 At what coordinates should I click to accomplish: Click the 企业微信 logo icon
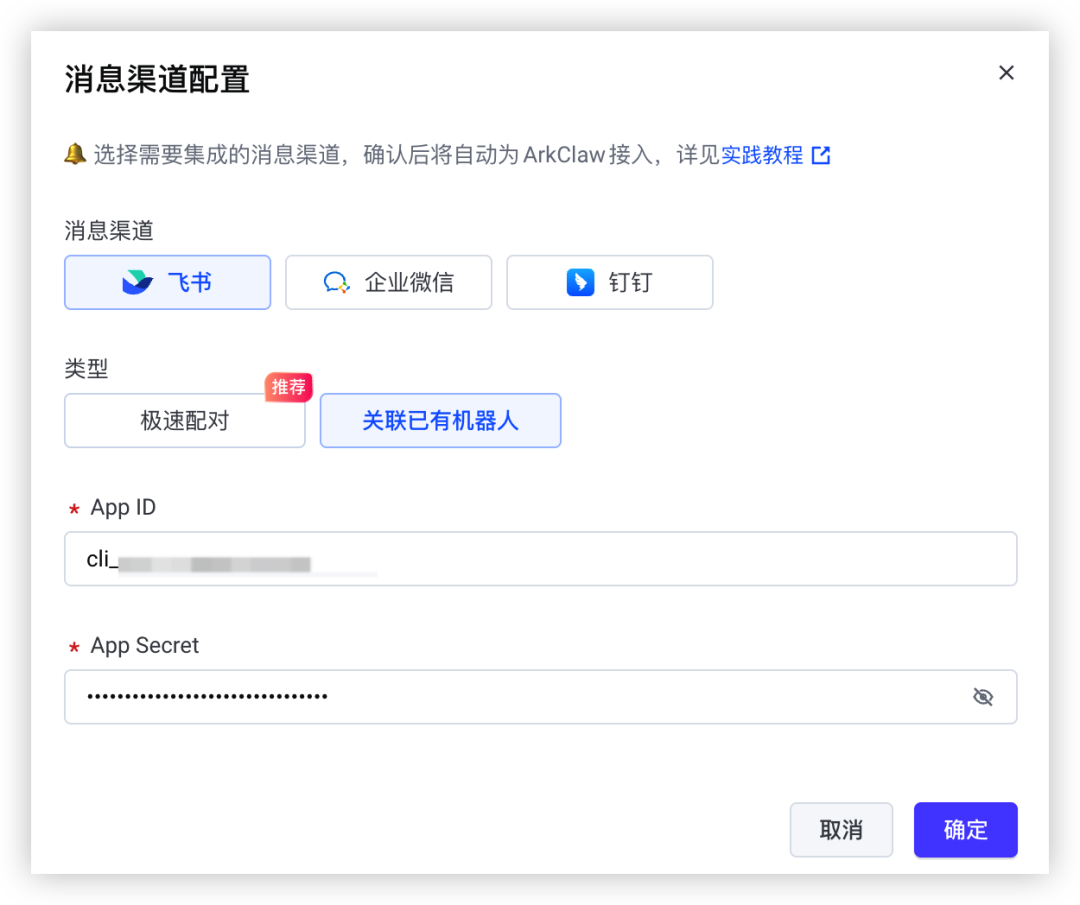click(x=337, y=282)
